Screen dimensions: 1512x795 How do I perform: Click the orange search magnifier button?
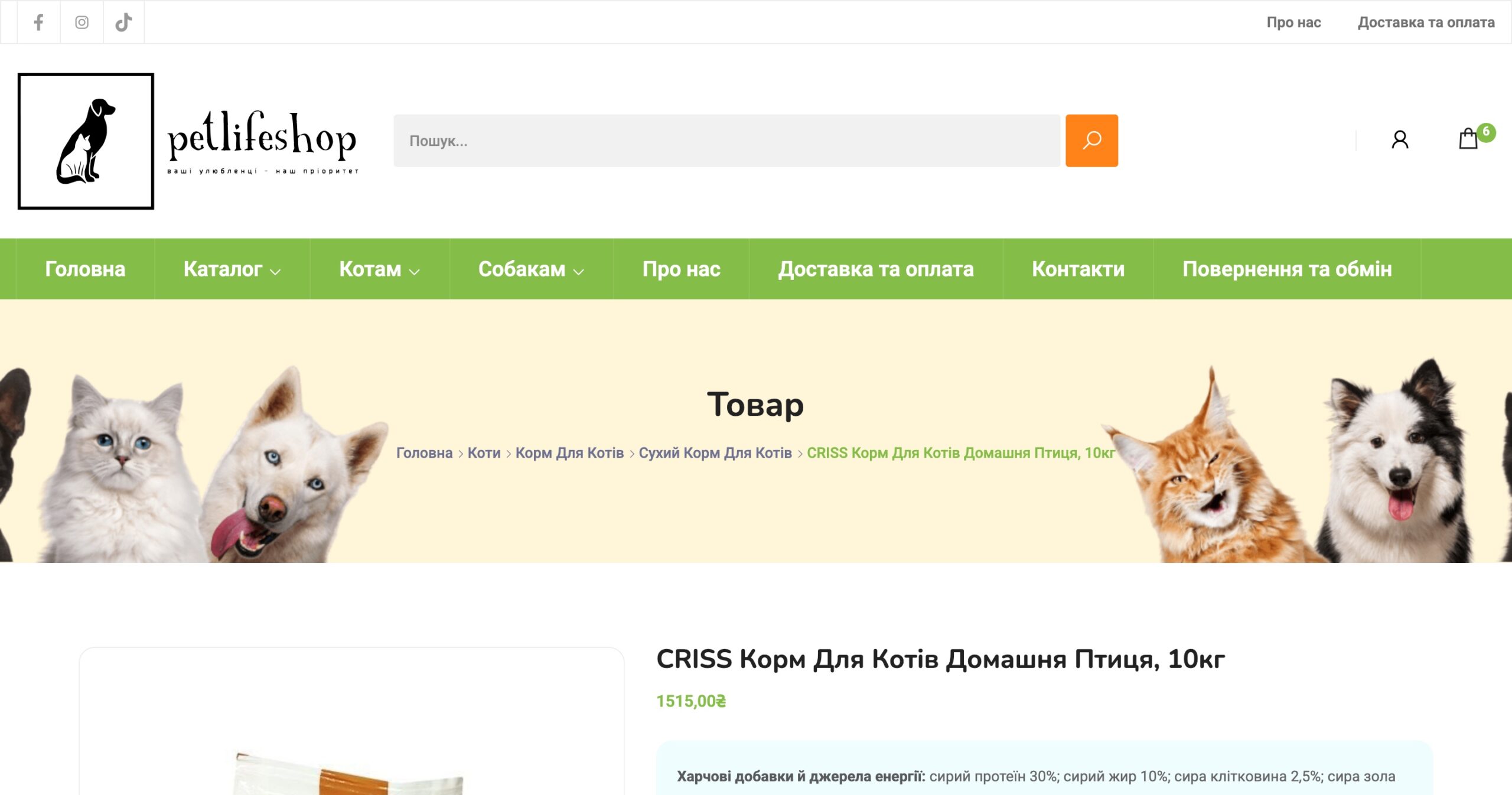pyautogui.click(x=1091, y=141)
